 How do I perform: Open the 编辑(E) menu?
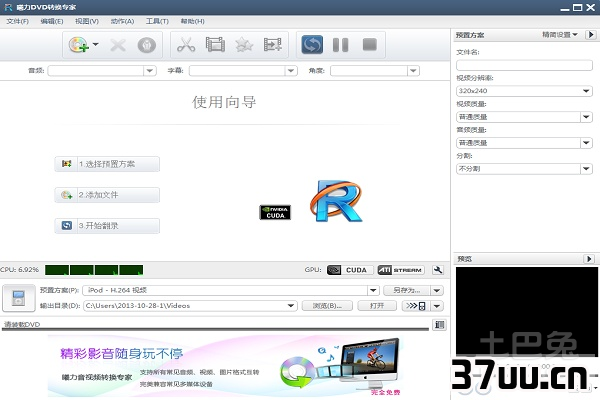click(x=52, y=21)
